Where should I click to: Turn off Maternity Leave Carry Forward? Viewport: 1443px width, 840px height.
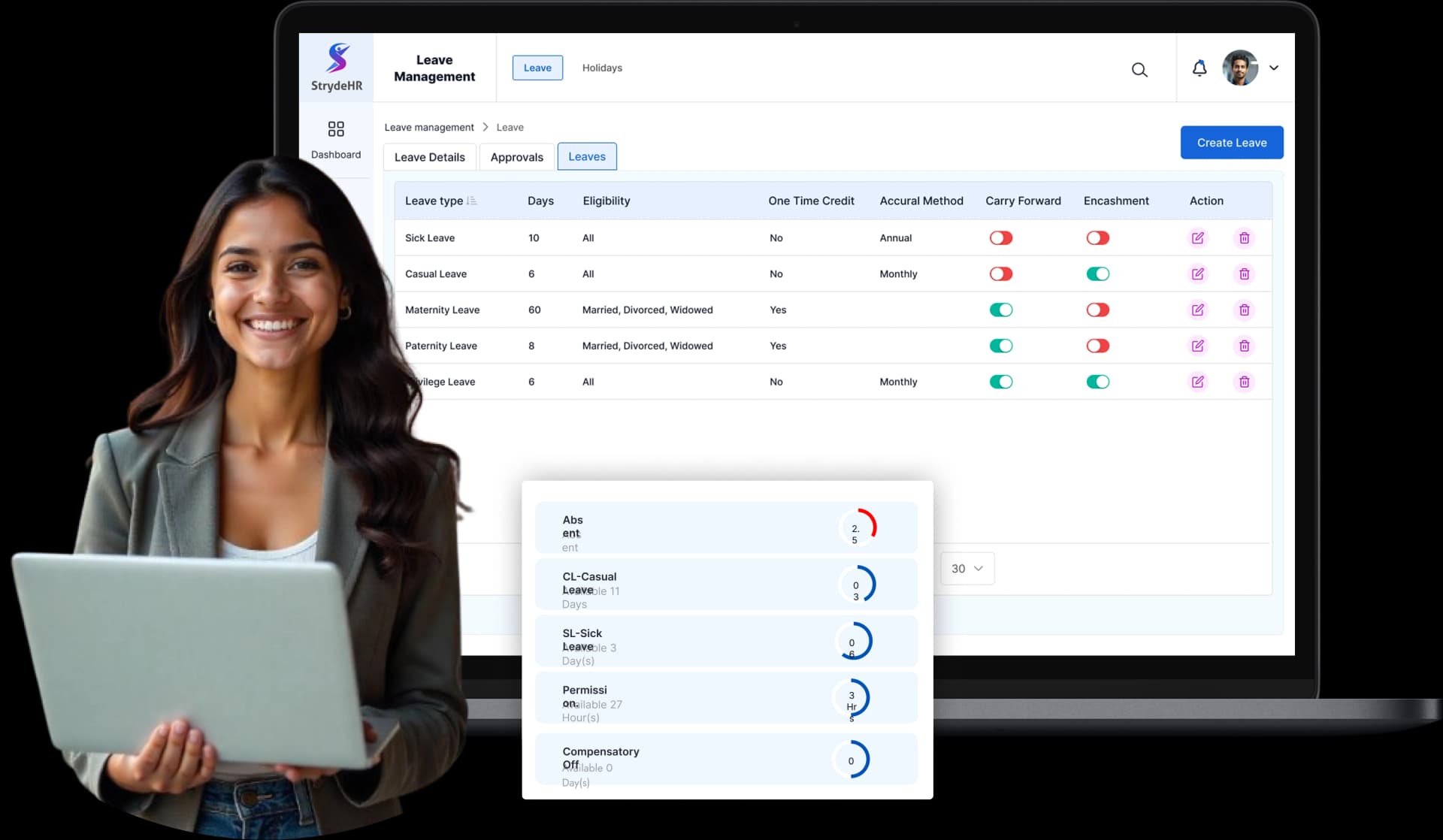tap(1001, 310)
